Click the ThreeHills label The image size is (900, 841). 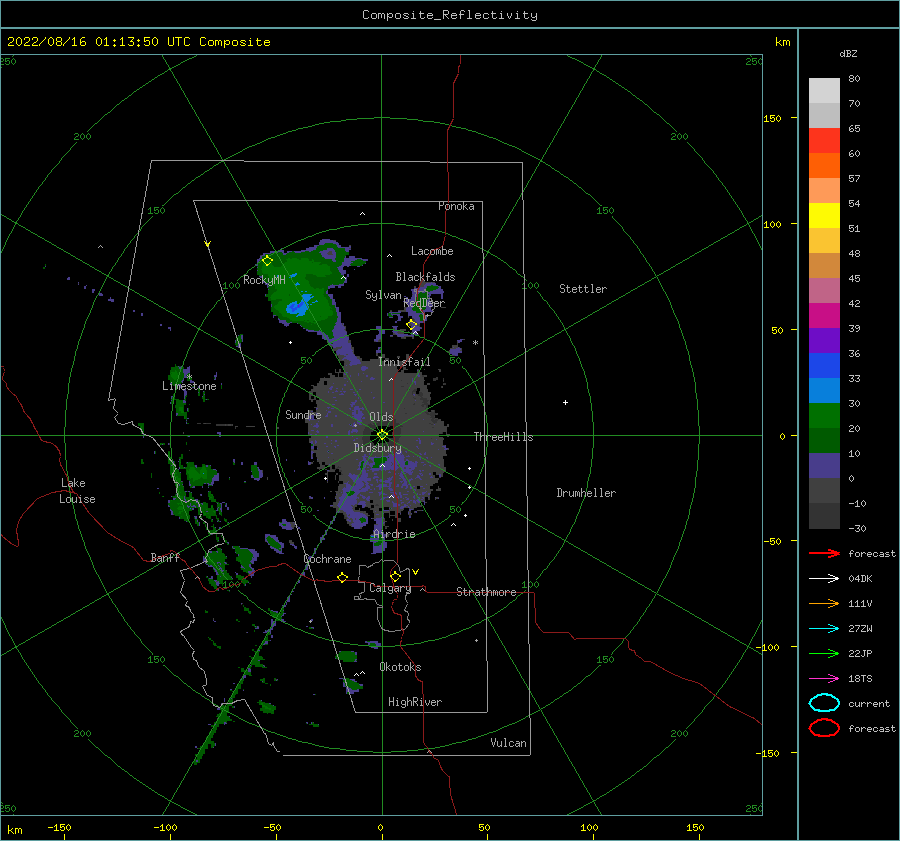(503, 437)
